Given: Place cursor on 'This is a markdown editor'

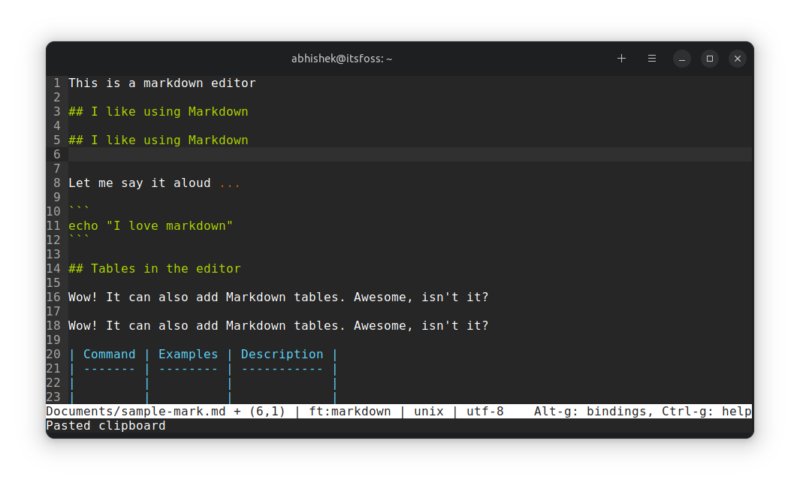Looking at the screenshot, I should click(x=162, y=83).
